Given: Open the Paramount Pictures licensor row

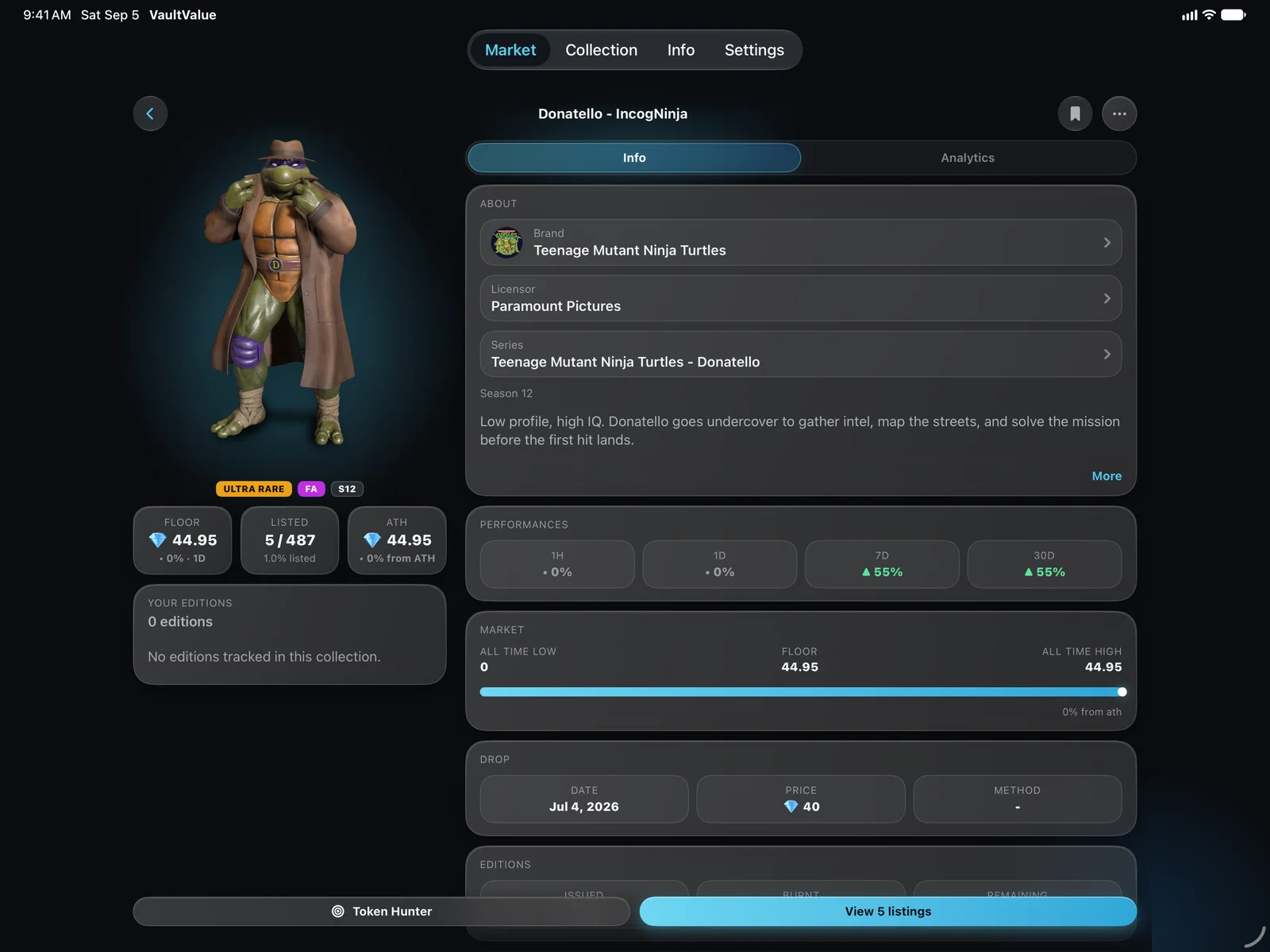Looking at the screenshot, I should pyautogui.click(x=801, y=298).
